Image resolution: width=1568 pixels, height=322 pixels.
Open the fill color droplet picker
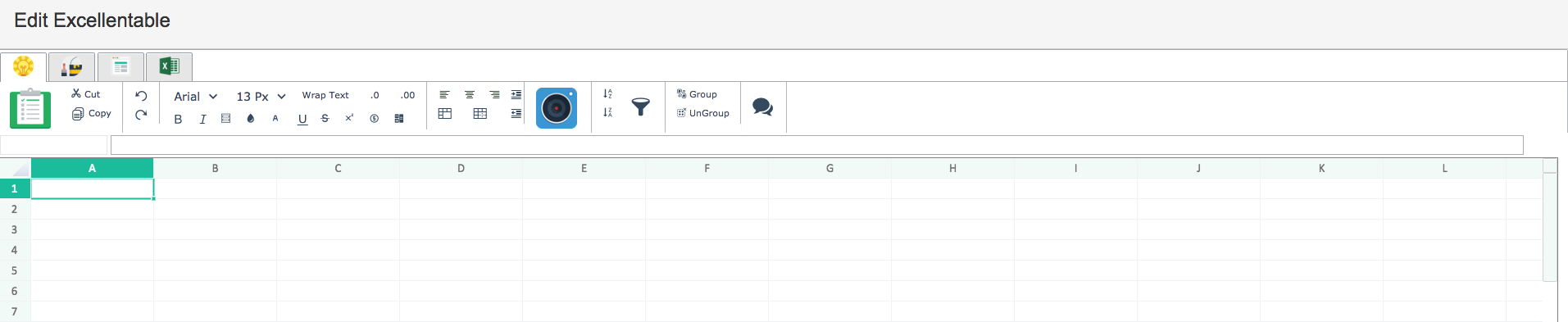click(x=251, y=119)
